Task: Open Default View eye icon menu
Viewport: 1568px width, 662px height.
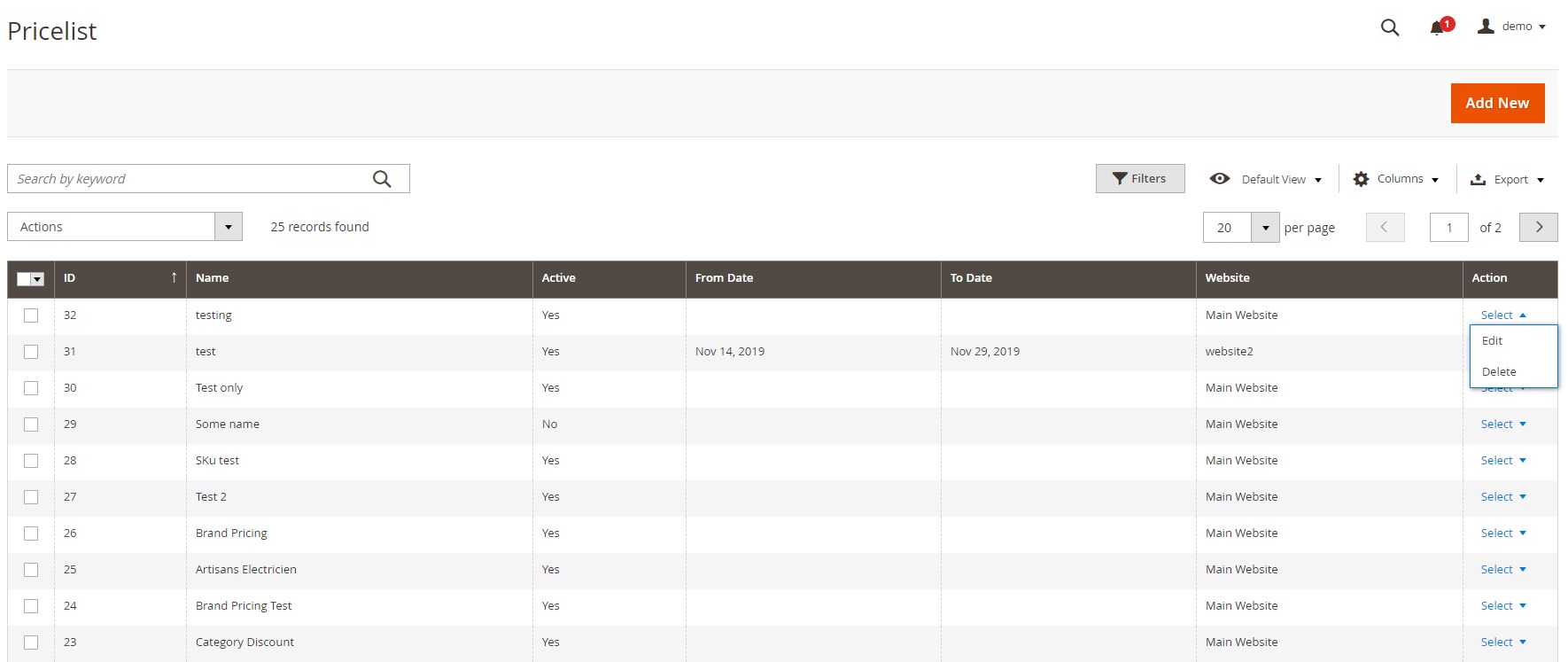Action: 1220,179
